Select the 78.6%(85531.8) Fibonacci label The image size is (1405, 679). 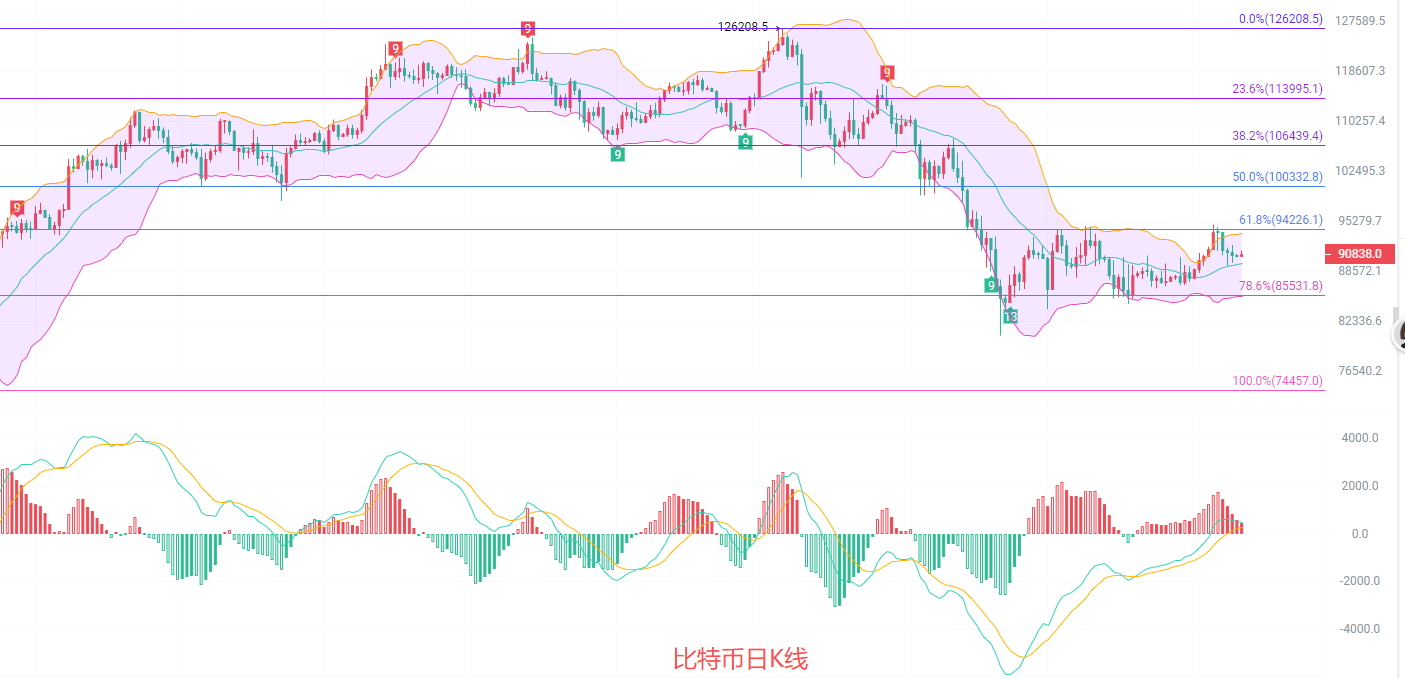pos(1280,286)
